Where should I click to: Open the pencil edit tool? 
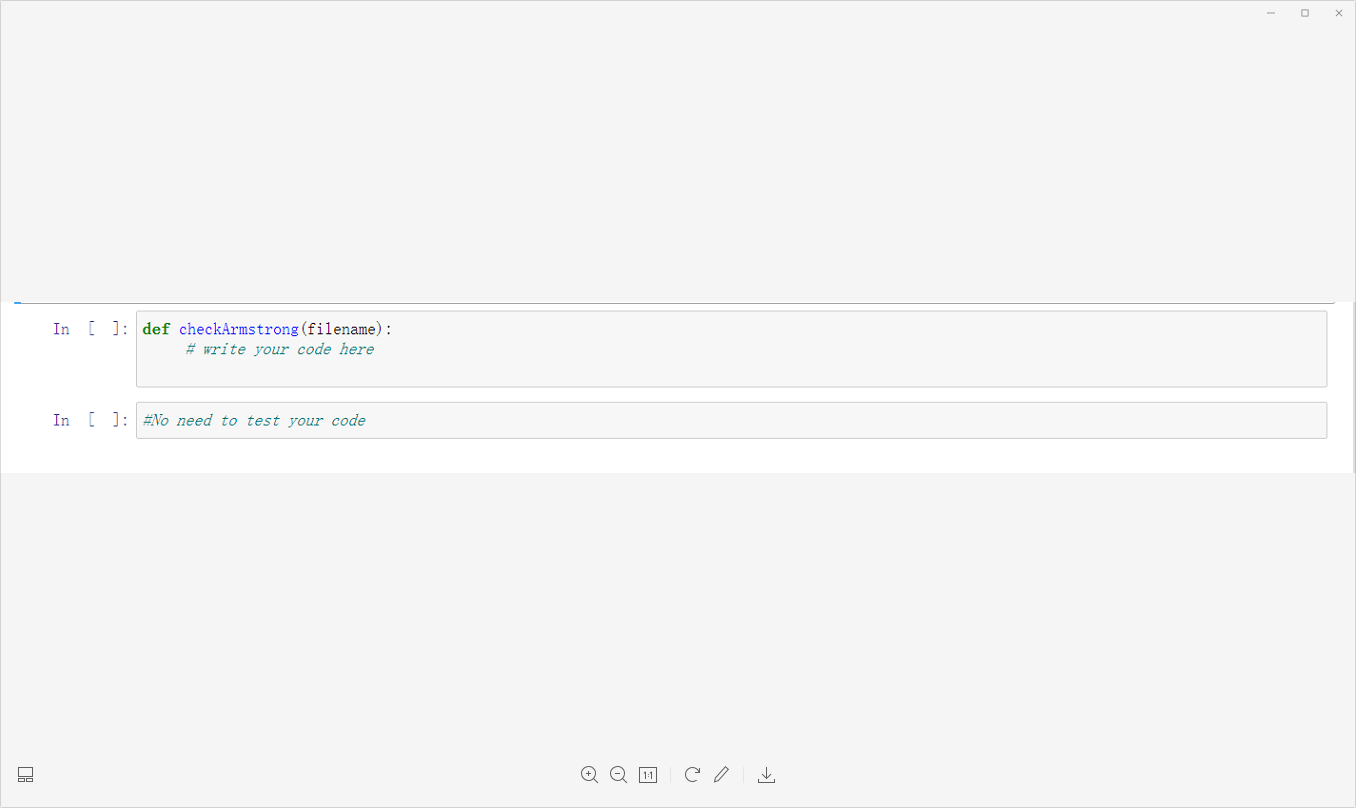click(x=721, y=775)
